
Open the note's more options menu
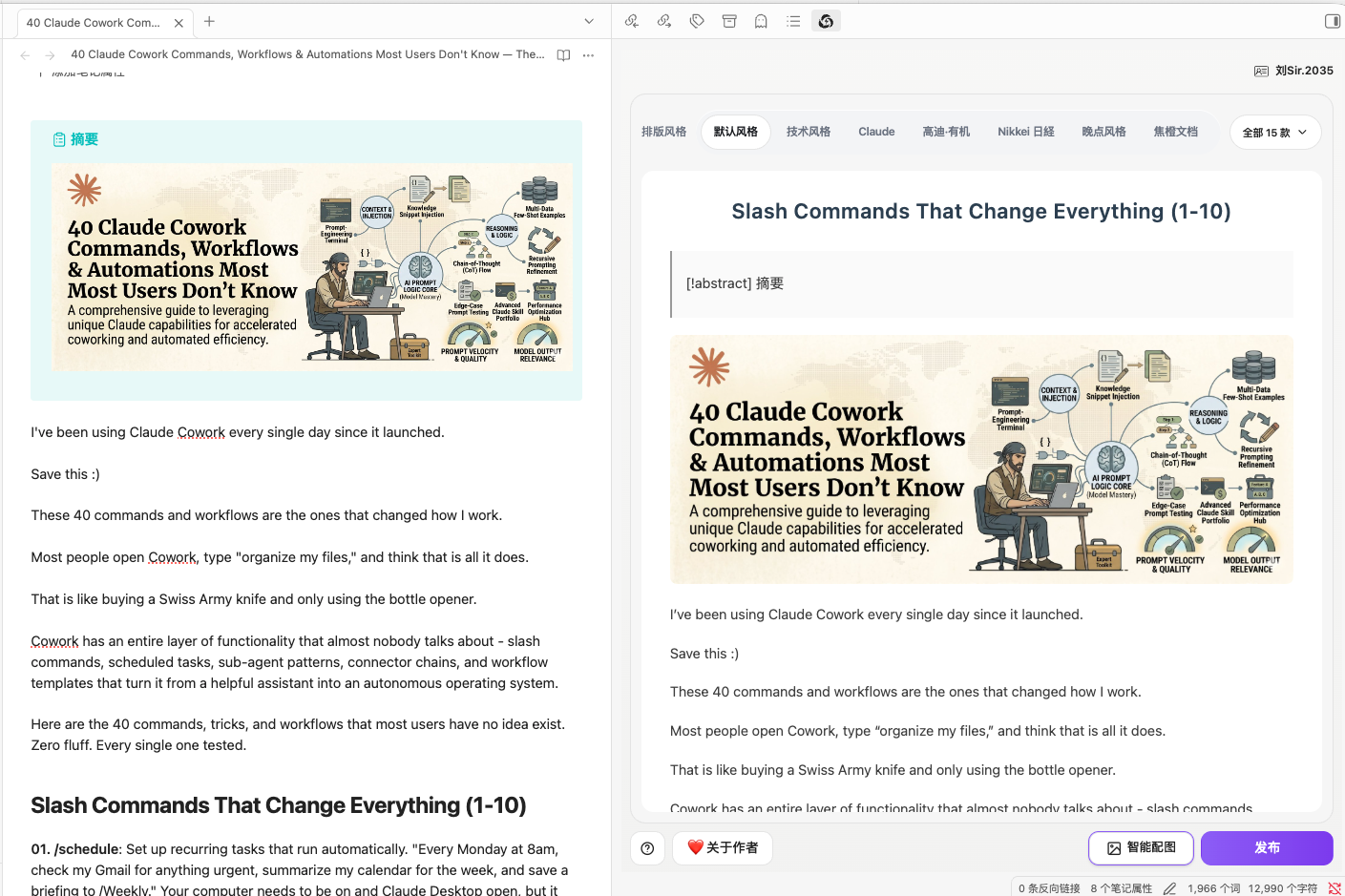[588, 55]
